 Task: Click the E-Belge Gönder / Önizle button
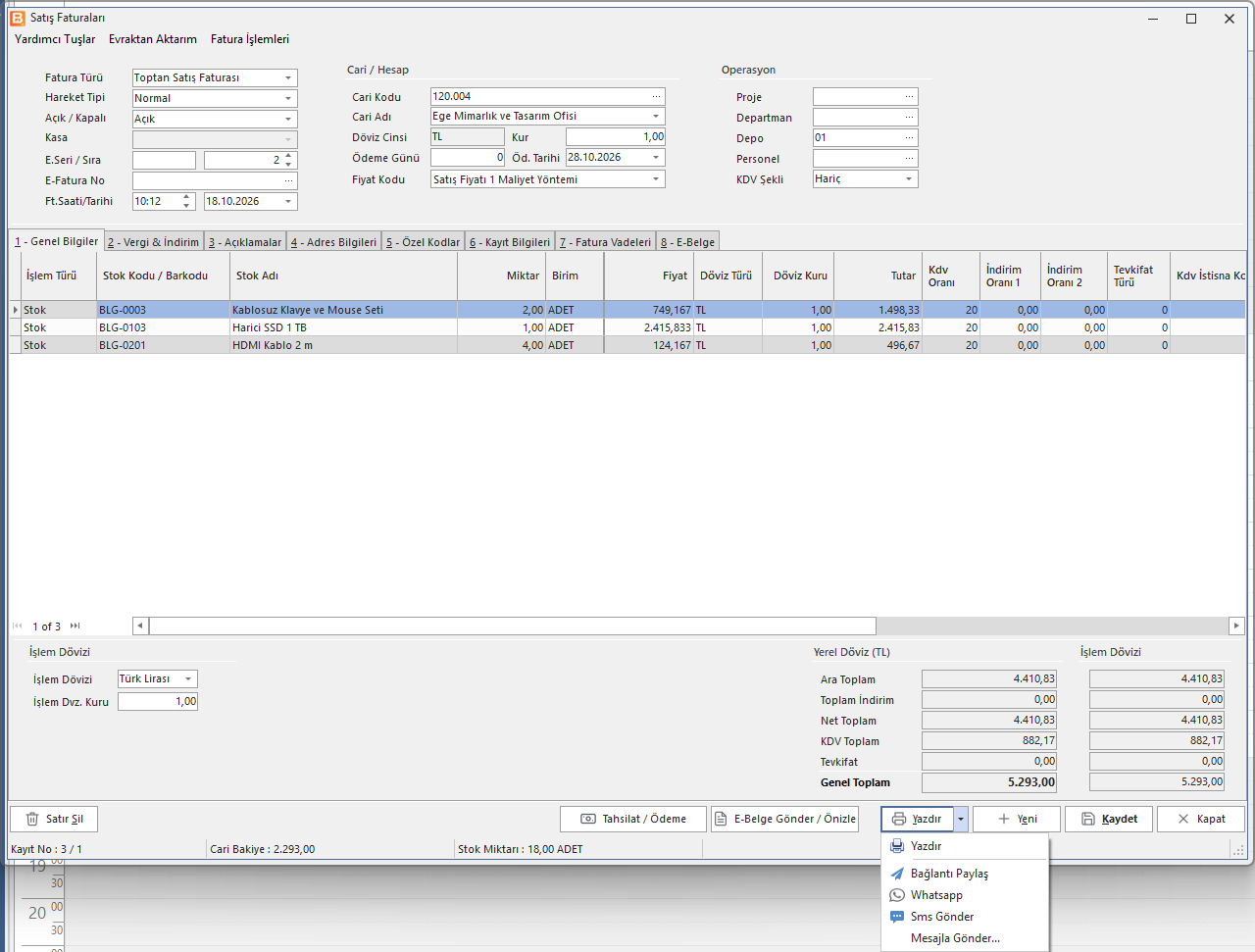pyautogui.click(x=784, y=819)
